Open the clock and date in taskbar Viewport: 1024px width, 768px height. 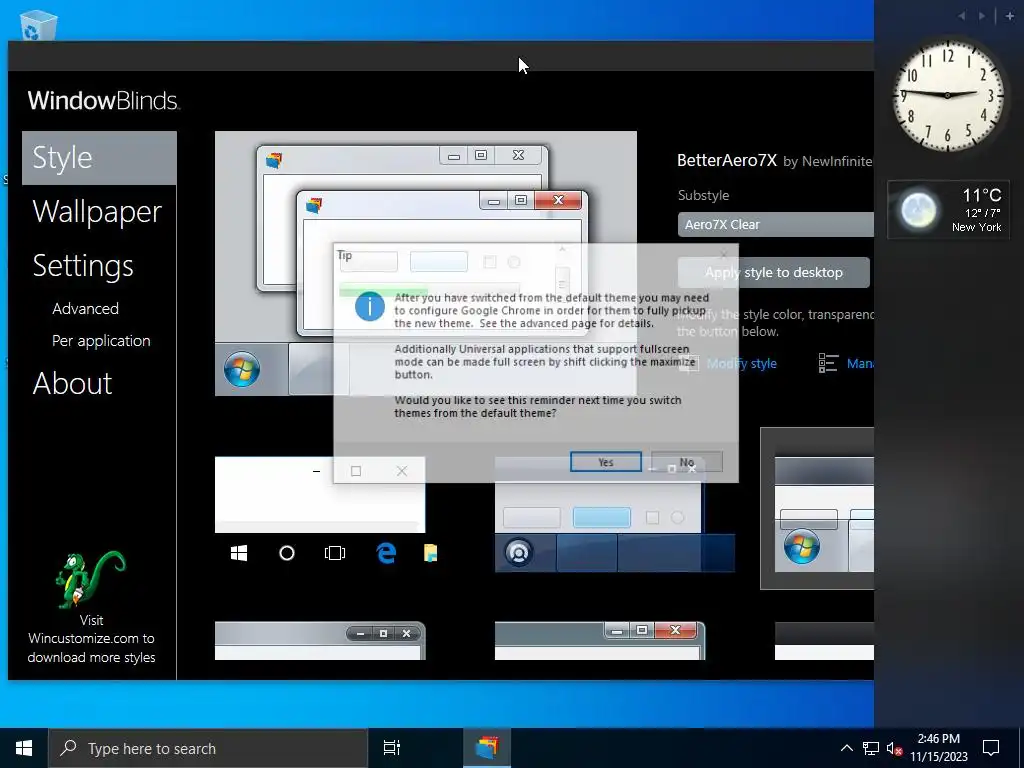pyautogui.click(x=939, y=748)
